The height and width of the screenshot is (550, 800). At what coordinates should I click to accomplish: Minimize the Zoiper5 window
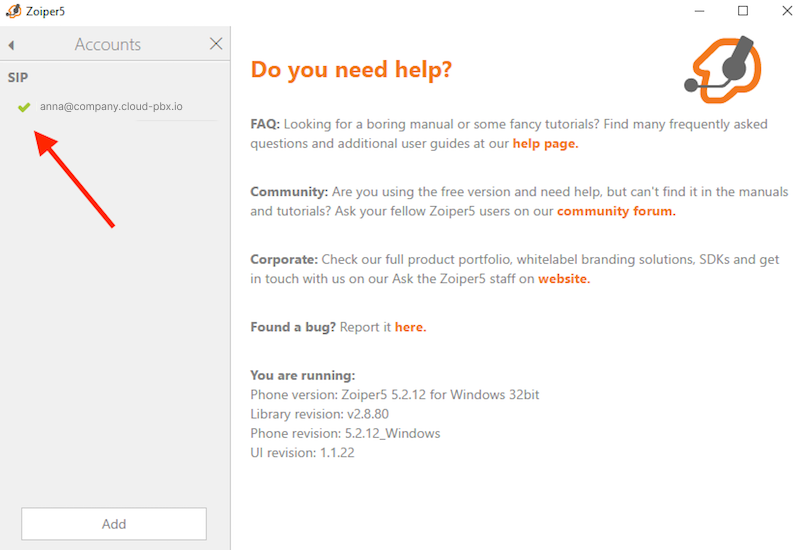point(698,11)
